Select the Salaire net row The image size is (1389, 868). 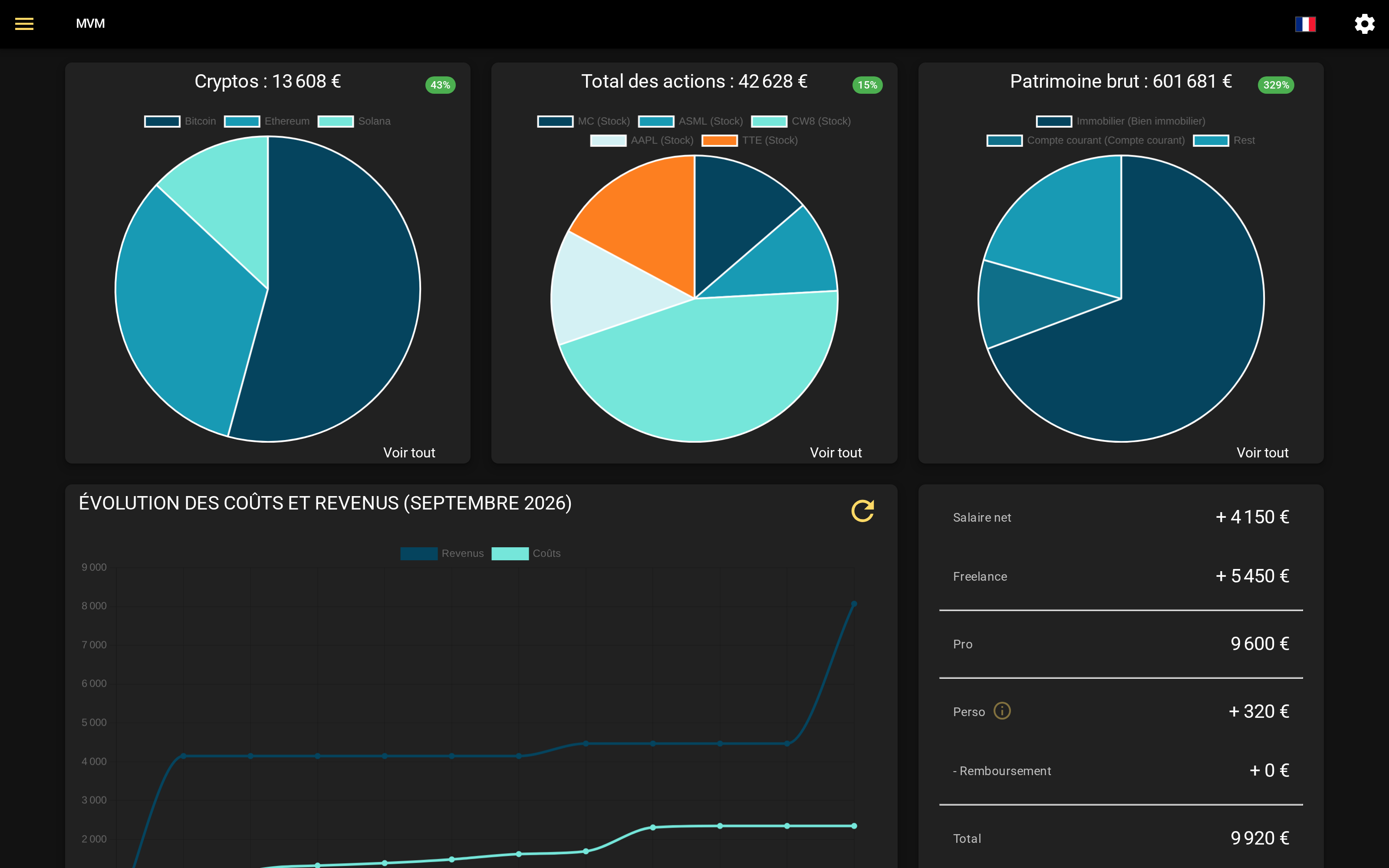click(x=1120, y=517)
